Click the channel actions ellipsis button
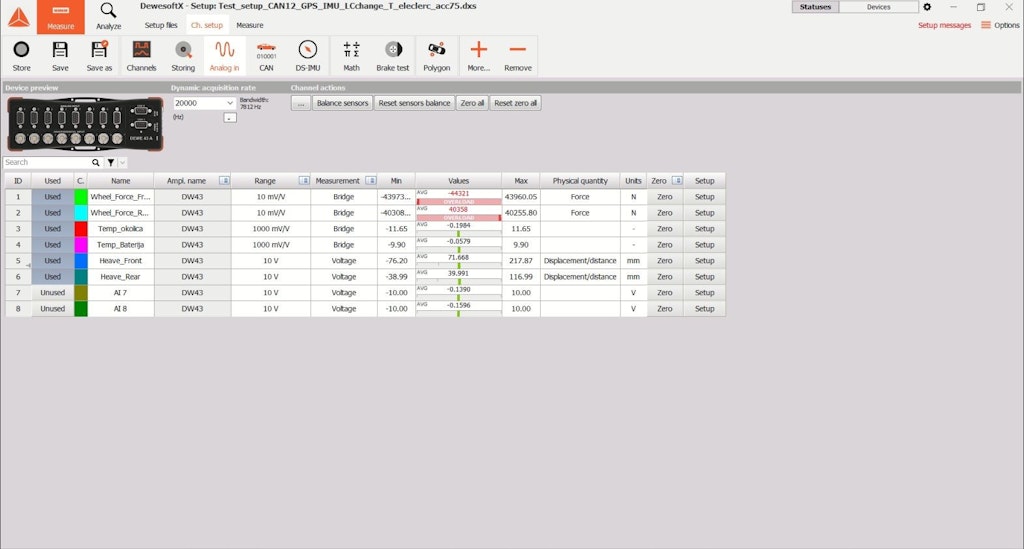This screenshot has width=1024, height=549. (300, 103)
